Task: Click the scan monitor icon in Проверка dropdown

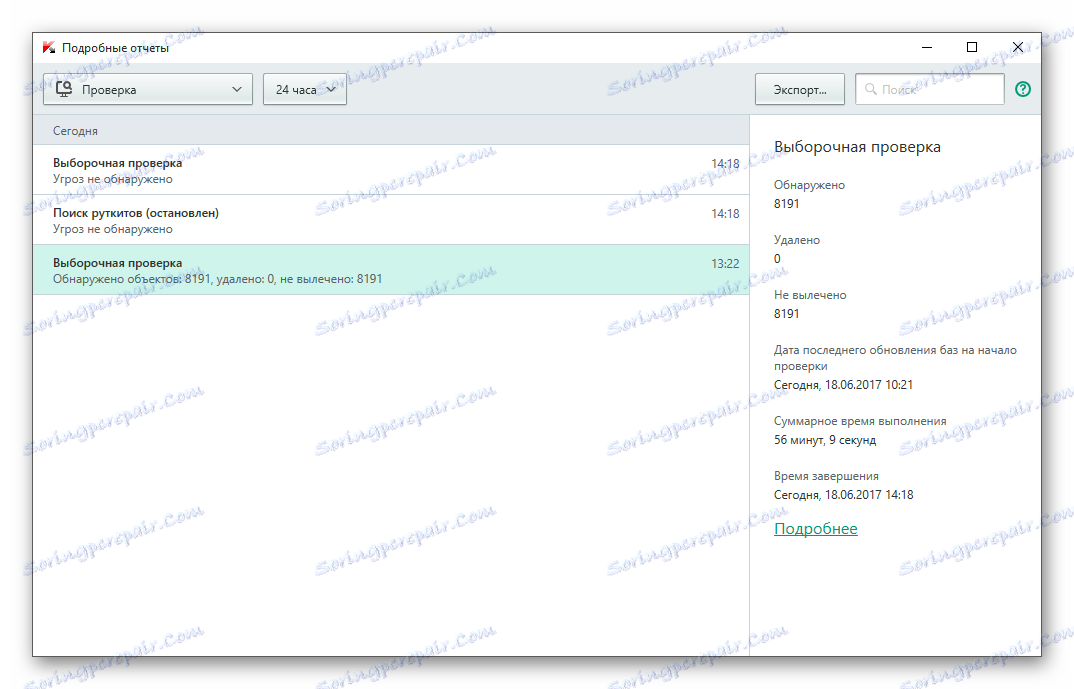Action: point(64,89)
